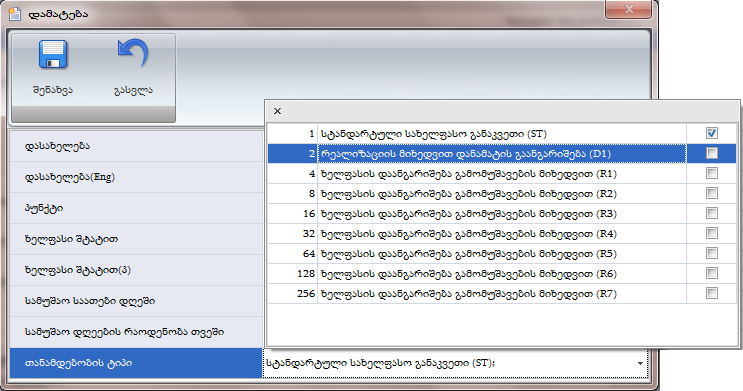This screenshot has height=391, width=743.
Task: Close the დამატება window
Action: [628, 9]
